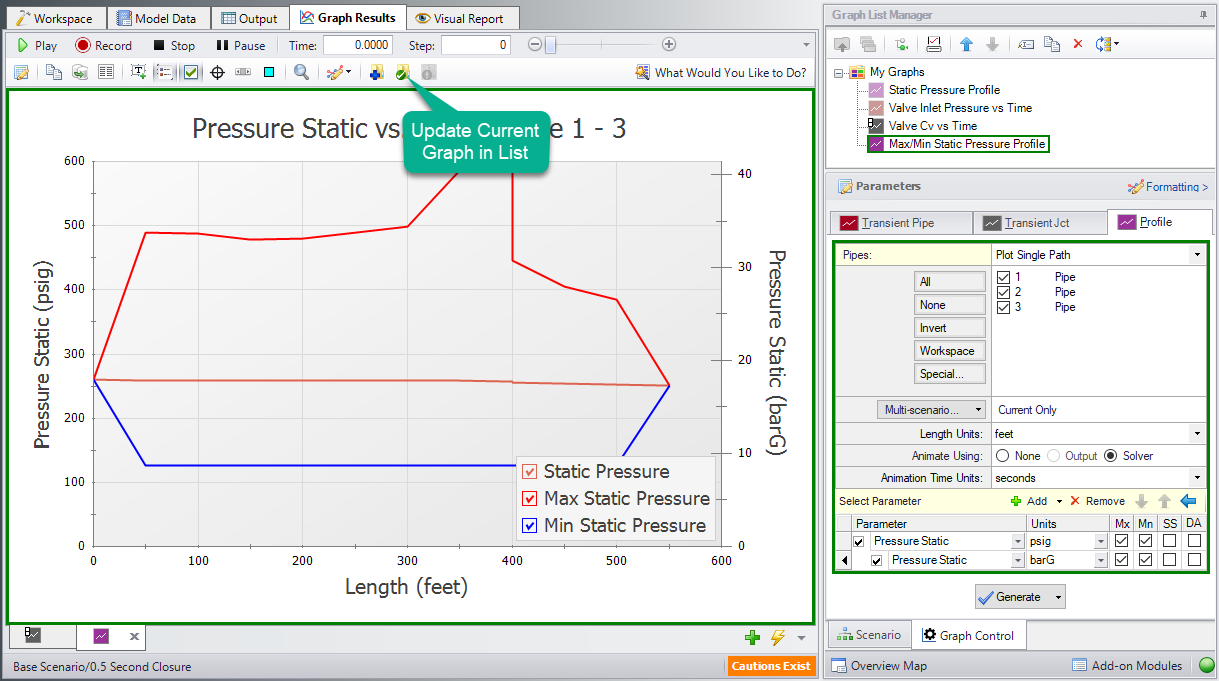Click the duplicate graph icon in Graph List Manager
Image resolution: width=1219 pixels, height=681 pixels.
click(x=1052, y=44)
